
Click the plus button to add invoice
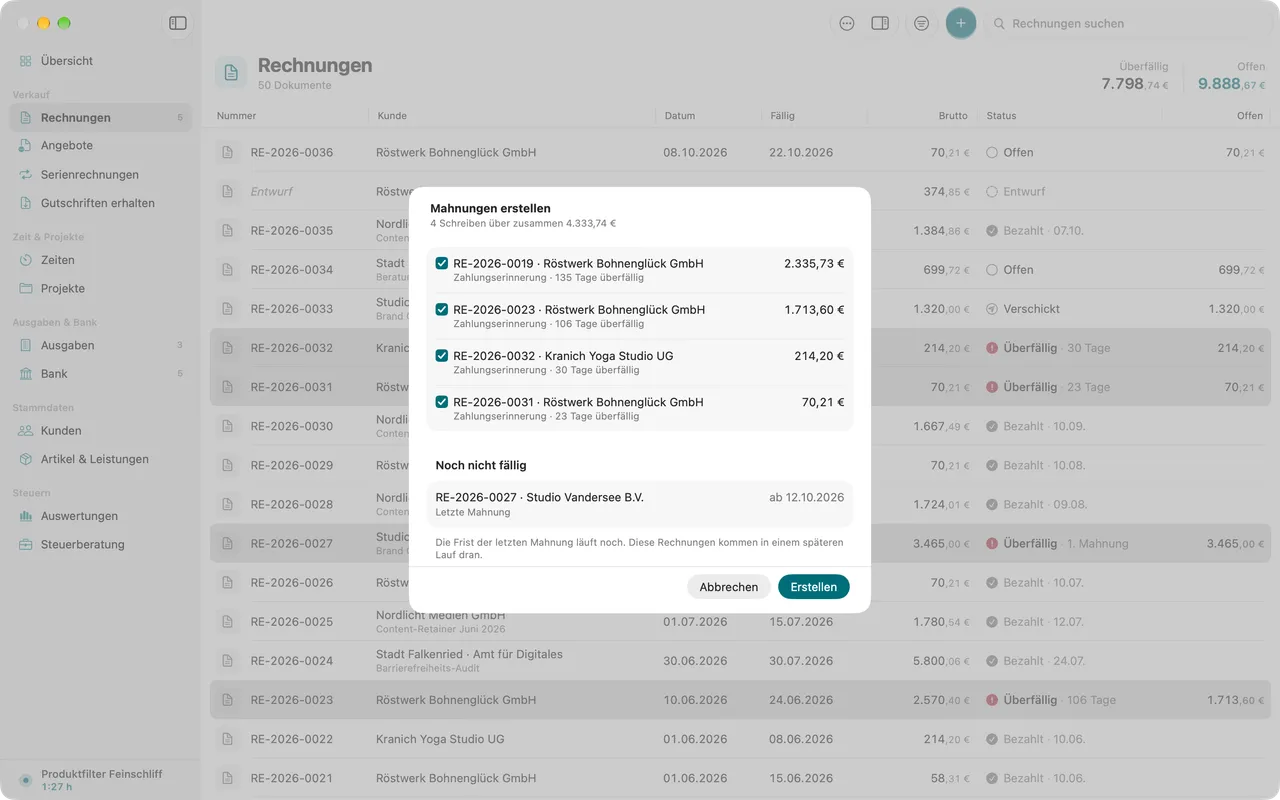click(x=961, y=23)
